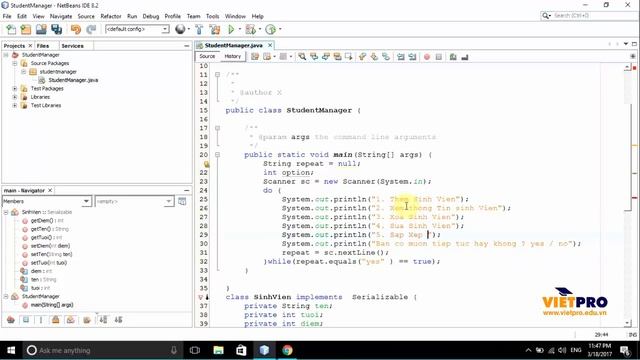Click the Uncomment icon in editor toolbar
640x360 pixels.
(464, 57)
